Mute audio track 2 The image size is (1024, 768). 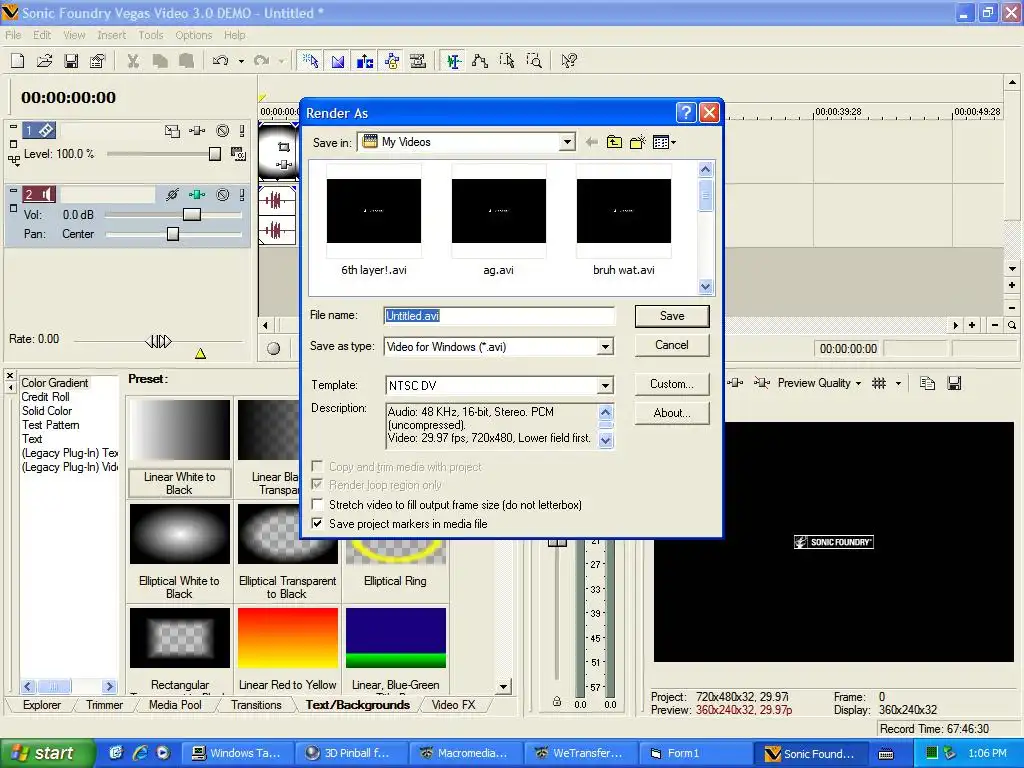pos(223,194)
